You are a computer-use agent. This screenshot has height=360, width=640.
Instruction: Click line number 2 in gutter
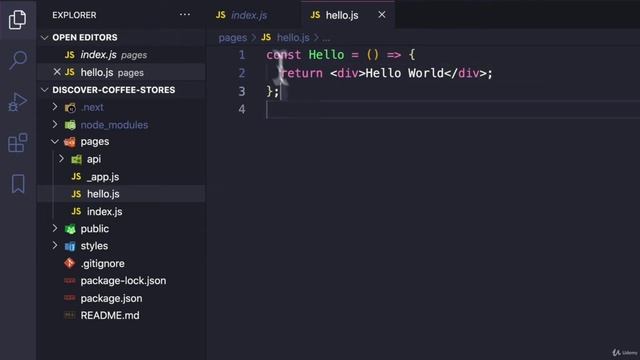click(x=242, y=73)
